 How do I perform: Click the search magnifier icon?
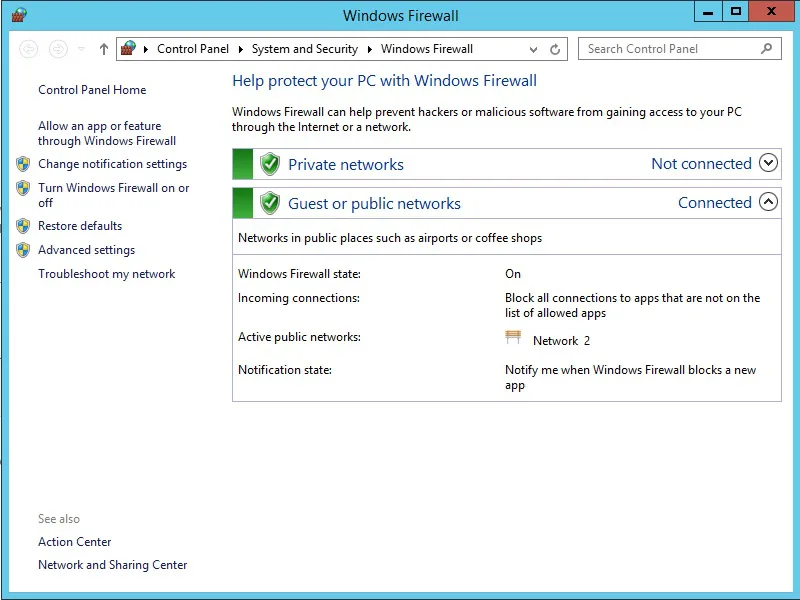point(767,48)
